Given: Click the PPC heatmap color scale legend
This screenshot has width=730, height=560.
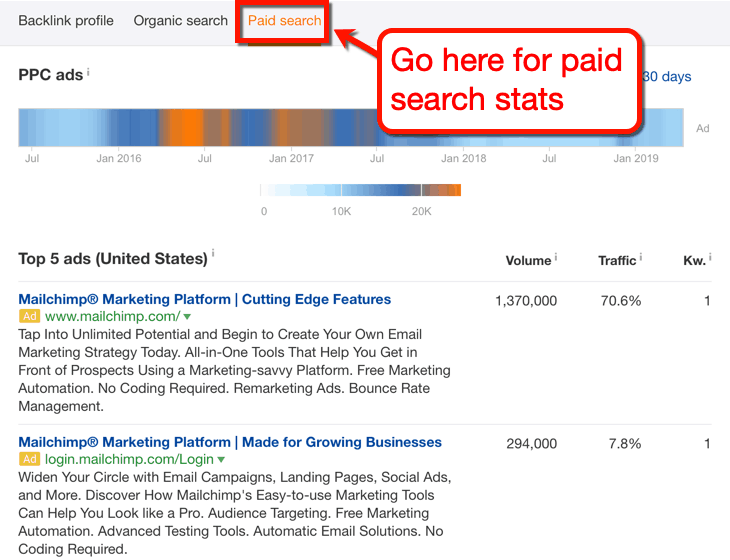Looking at the screenshot, I should point(360,190).
